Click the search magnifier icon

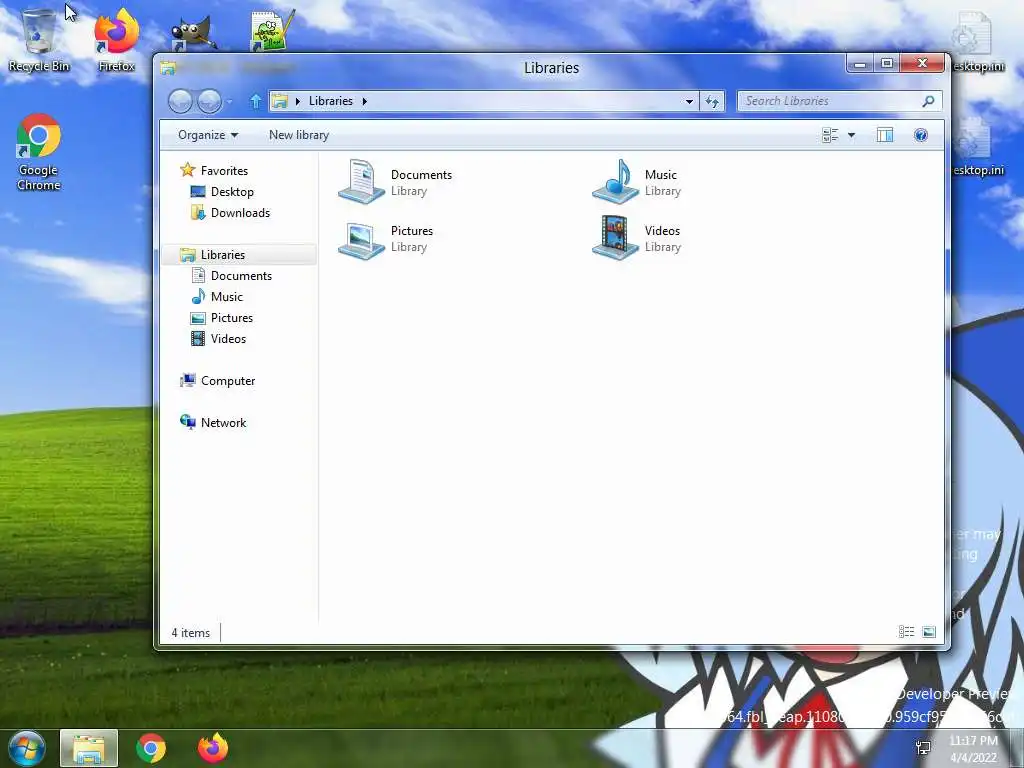(x=928, y=101)
